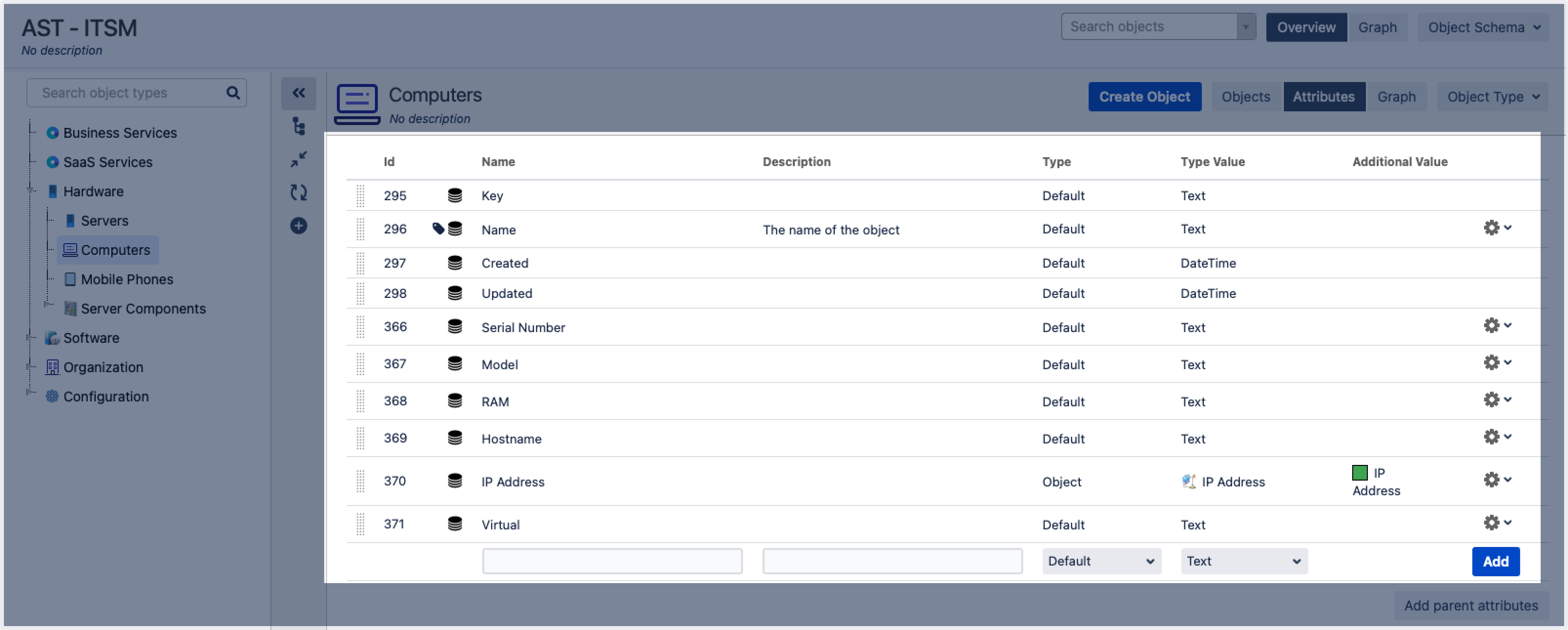Click the Add attribute button
The image size is (1568, 630).
pos(1495,561)
